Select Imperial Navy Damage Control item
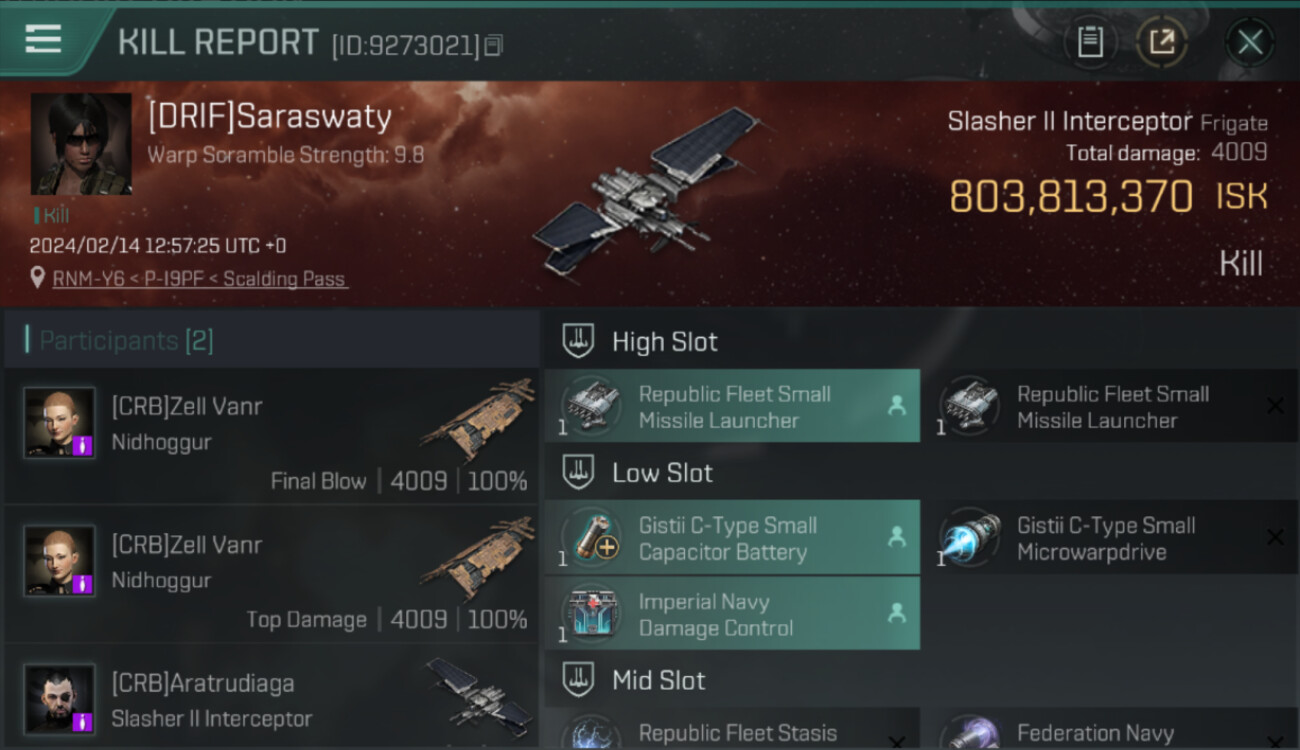Viewport: 1300px width, 750px height. click(732, 614)
